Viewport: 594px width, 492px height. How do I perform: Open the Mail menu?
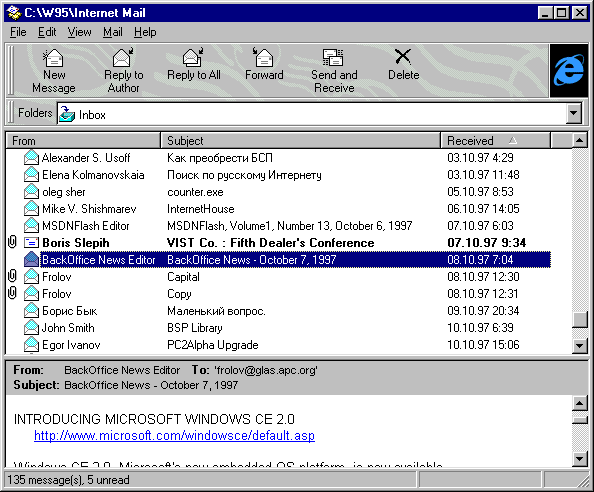point(113,32)
